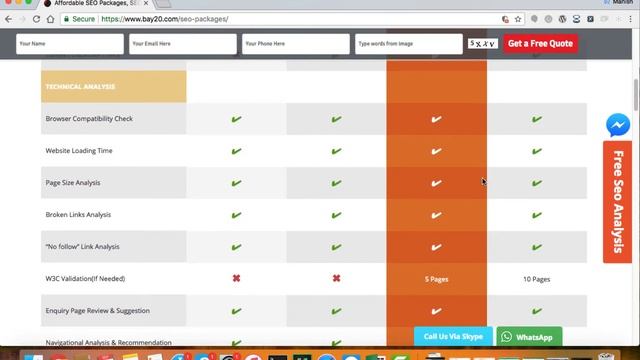Click the page vertical scrollbar thumb
640x360 pixels.
coord(636,95)
